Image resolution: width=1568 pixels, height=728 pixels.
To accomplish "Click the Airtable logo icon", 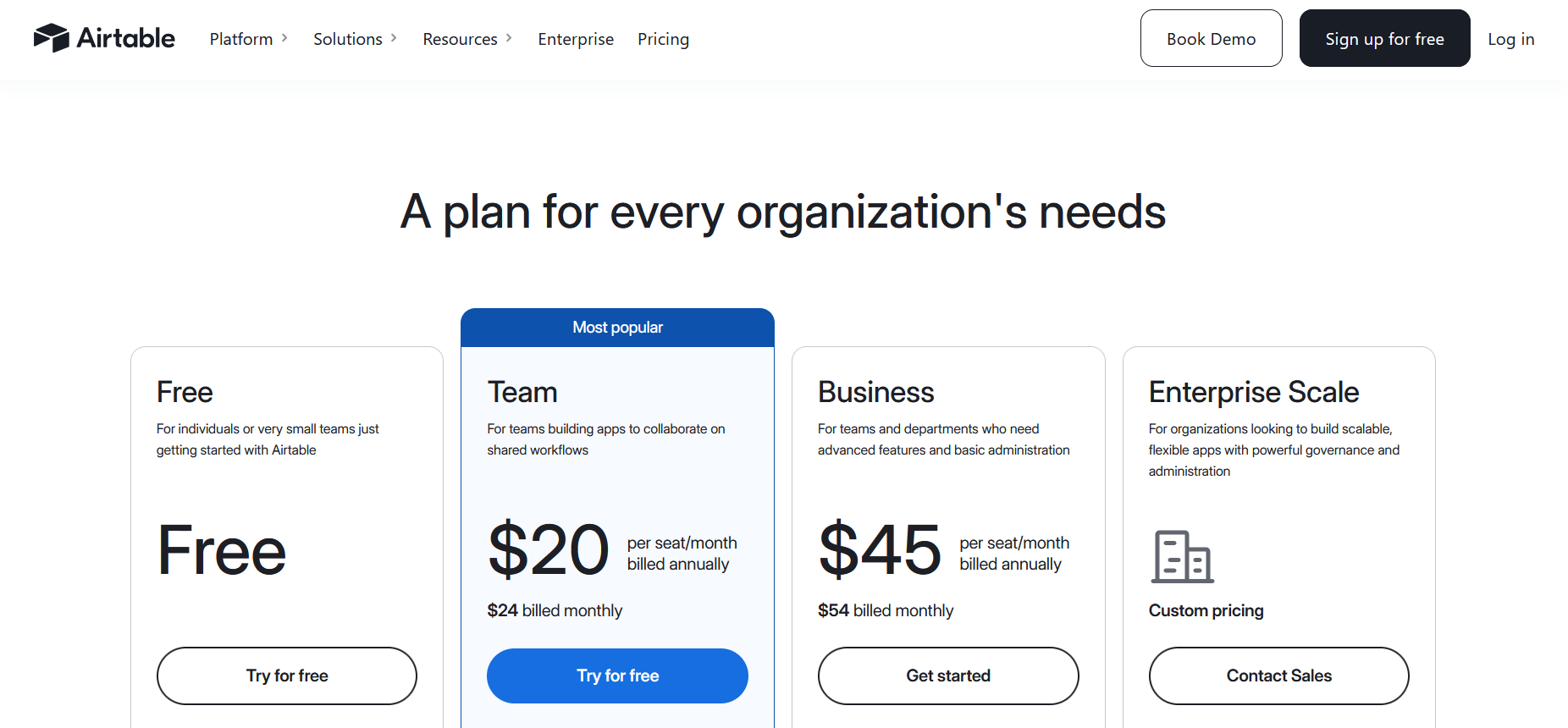I will click(51, 38).
